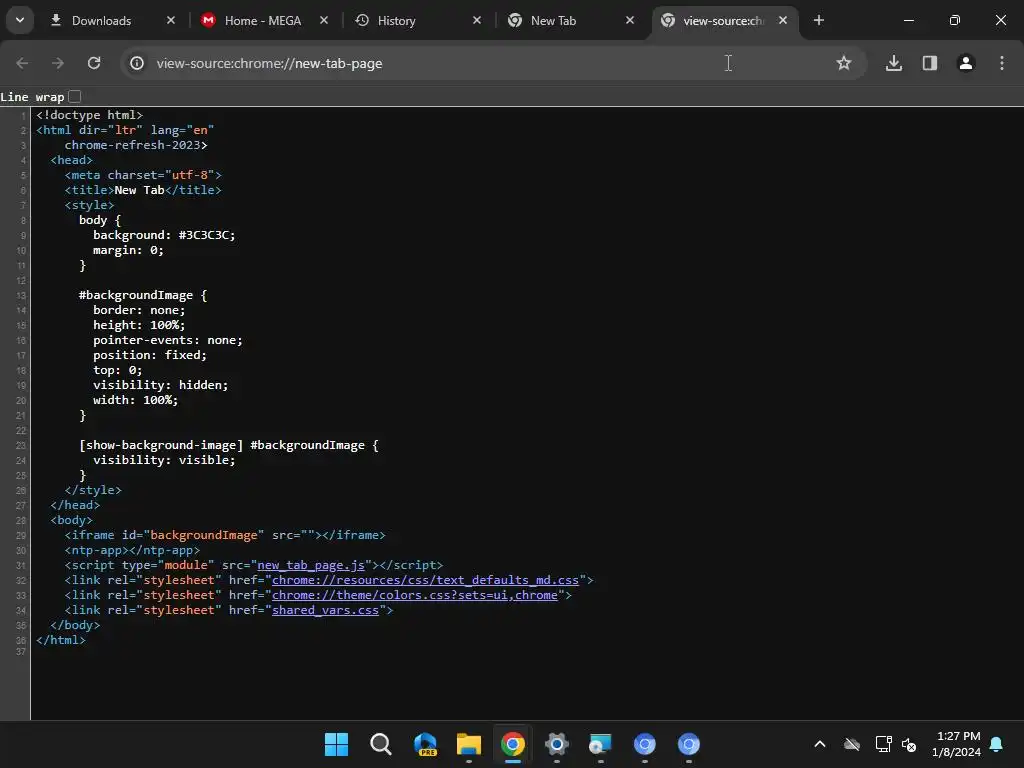Open the network display tray icon
Screen dimensions: 1024x768
[x=883, y=744]
